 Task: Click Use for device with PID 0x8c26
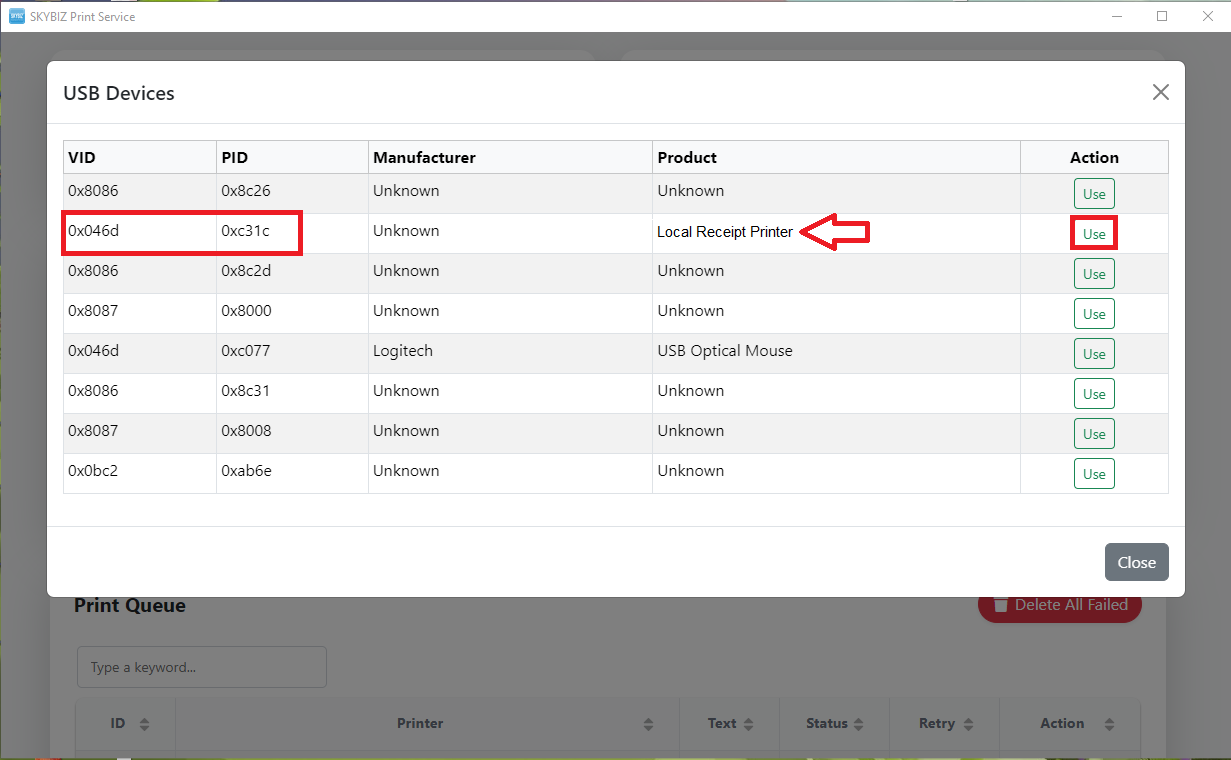(1094, 194)
